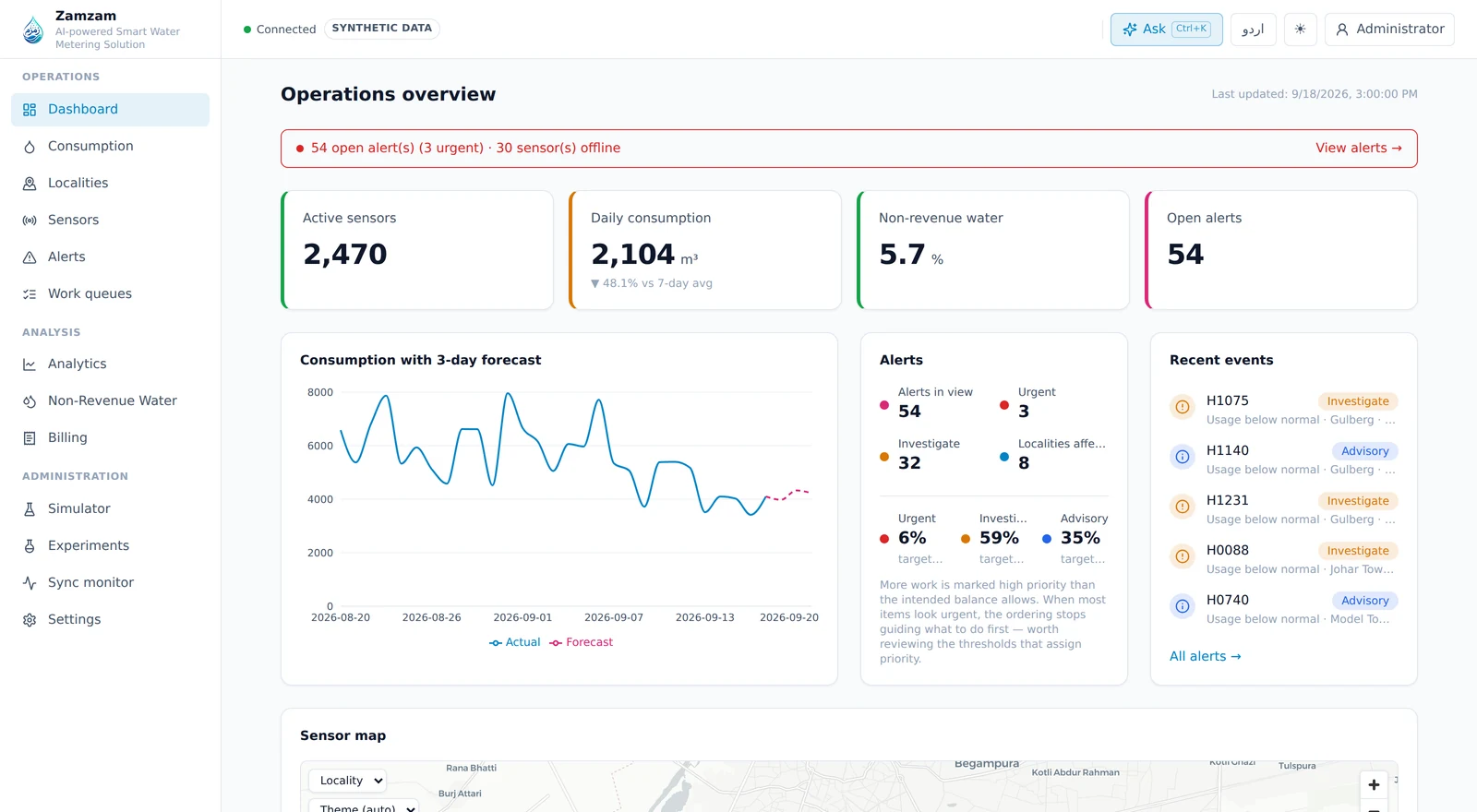This screenshot has height=812, width=1477.
Task: Open Settings via the gear icon
Action: click(x=30, y=620)
